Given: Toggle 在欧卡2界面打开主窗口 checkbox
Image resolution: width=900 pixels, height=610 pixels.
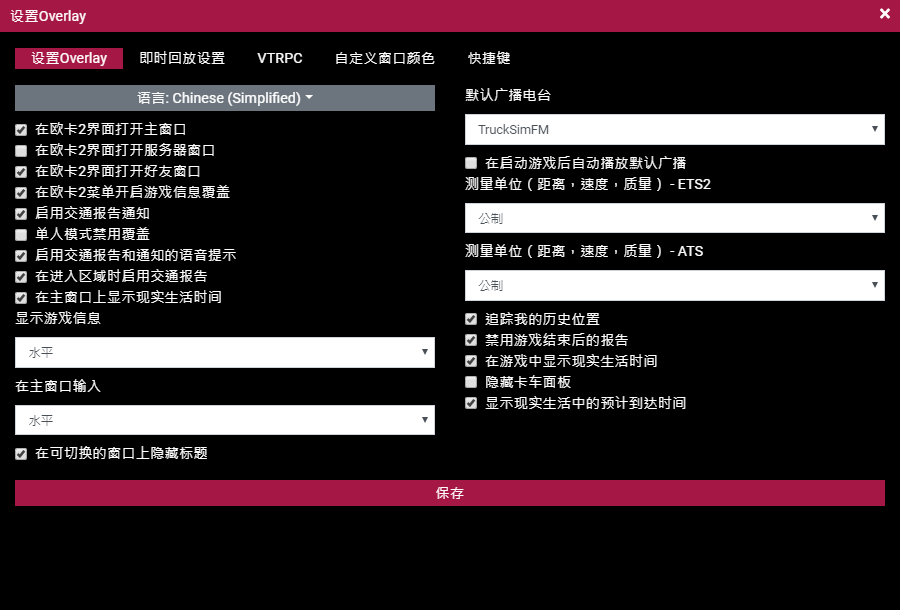Looking at the screenshot, I should [x=21, y=130].
